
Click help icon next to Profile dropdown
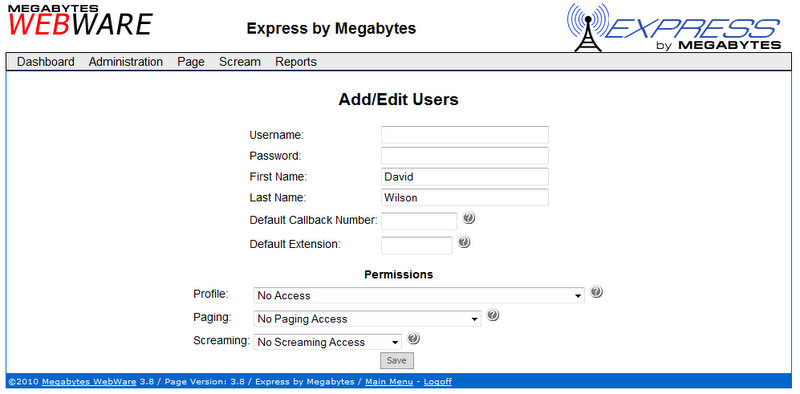point(596,292)
